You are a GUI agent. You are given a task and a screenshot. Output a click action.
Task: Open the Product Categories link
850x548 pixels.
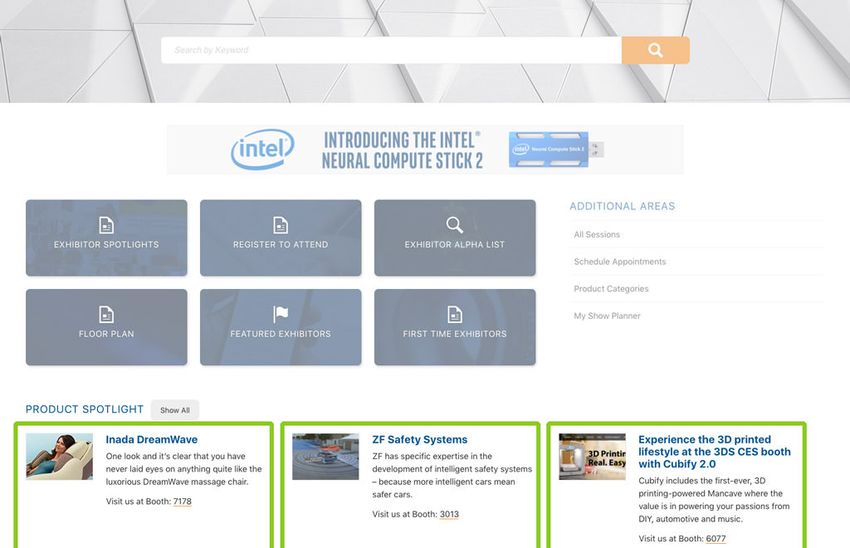[x=611, y=288]
